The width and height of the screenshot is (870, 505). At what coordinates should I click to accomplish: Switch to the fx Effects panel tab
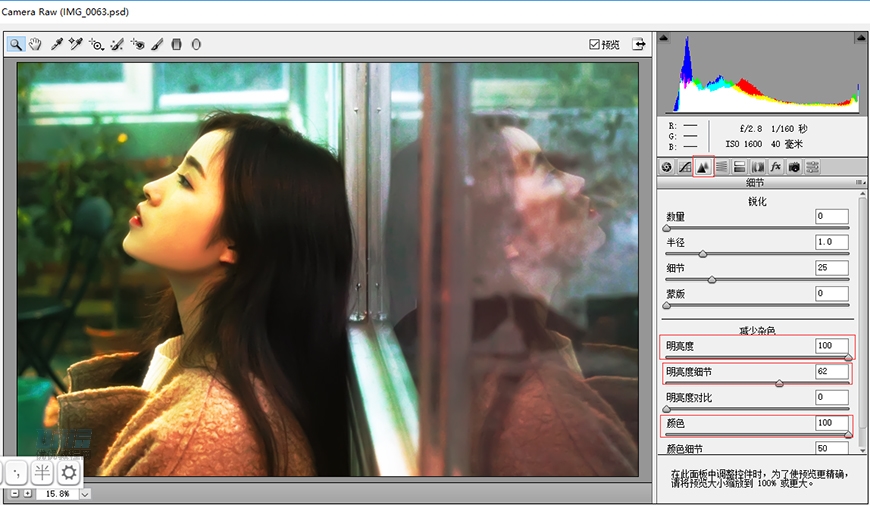point(775,166)
